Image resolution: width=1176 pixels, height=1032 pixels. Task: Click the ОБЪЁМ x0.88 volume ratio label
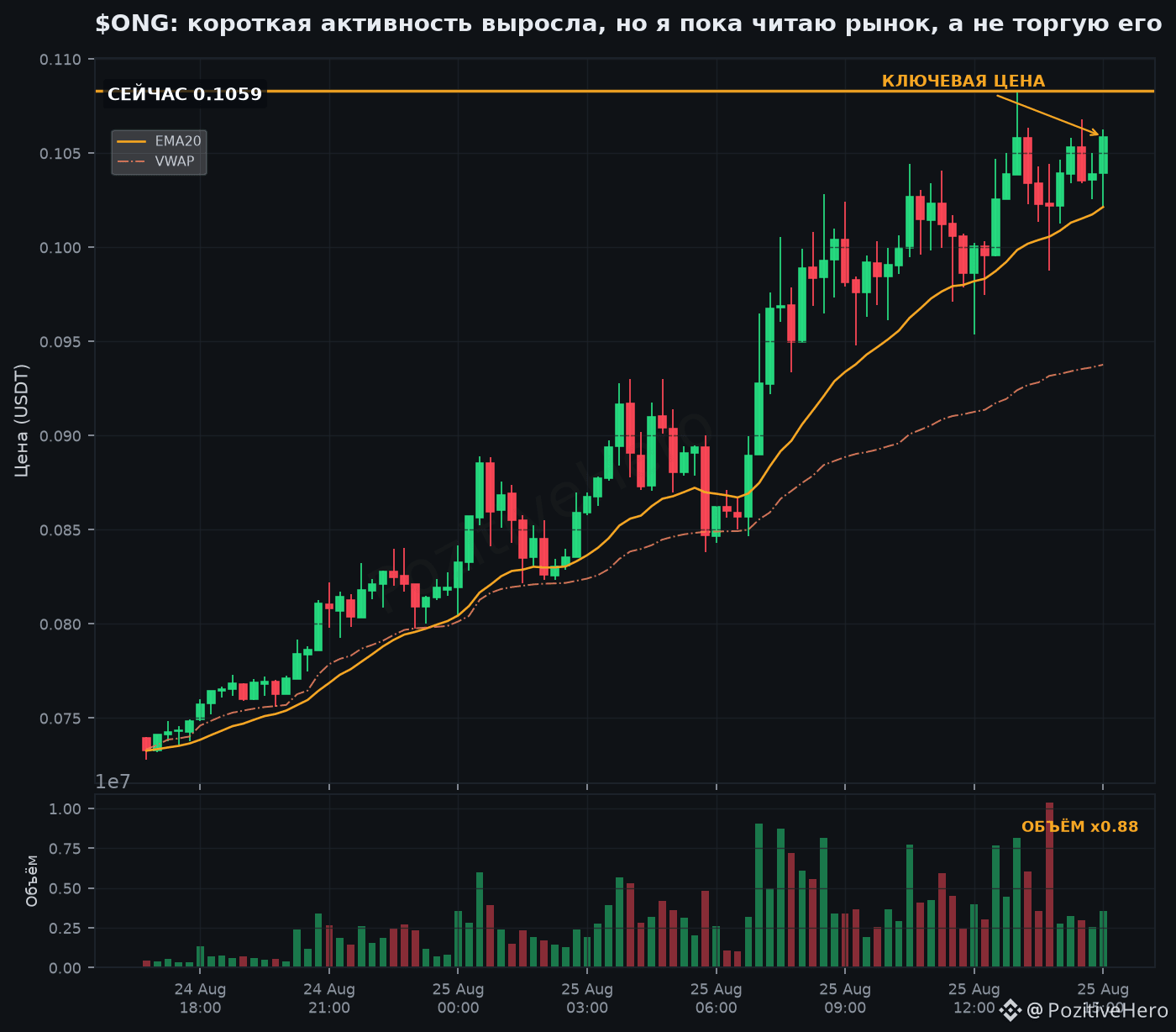coord(1079,827)
